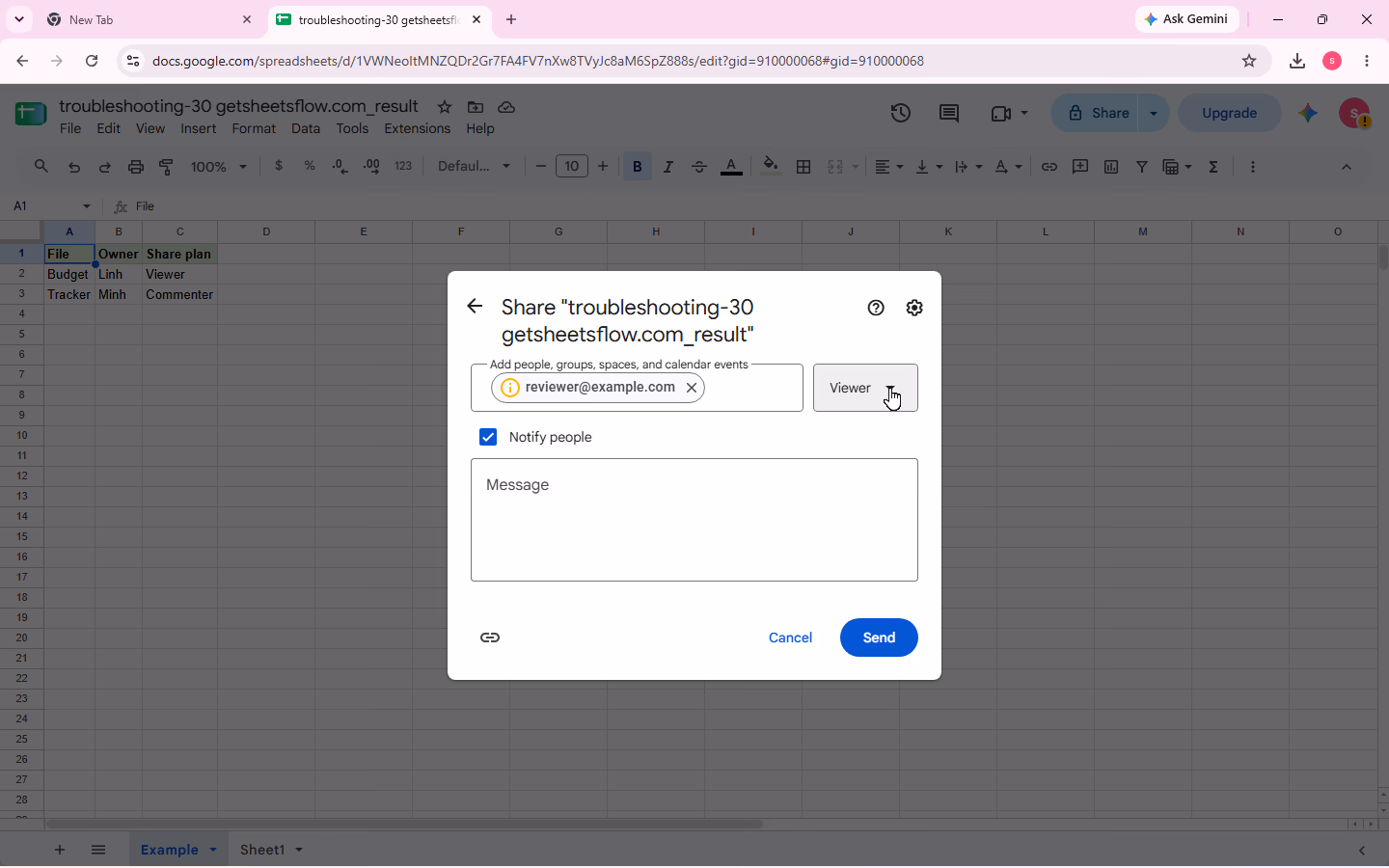Image resolution: width=1389 pixels, height=868 pixels.
Task: Click the Undo icon
Action: click(74, 167)
